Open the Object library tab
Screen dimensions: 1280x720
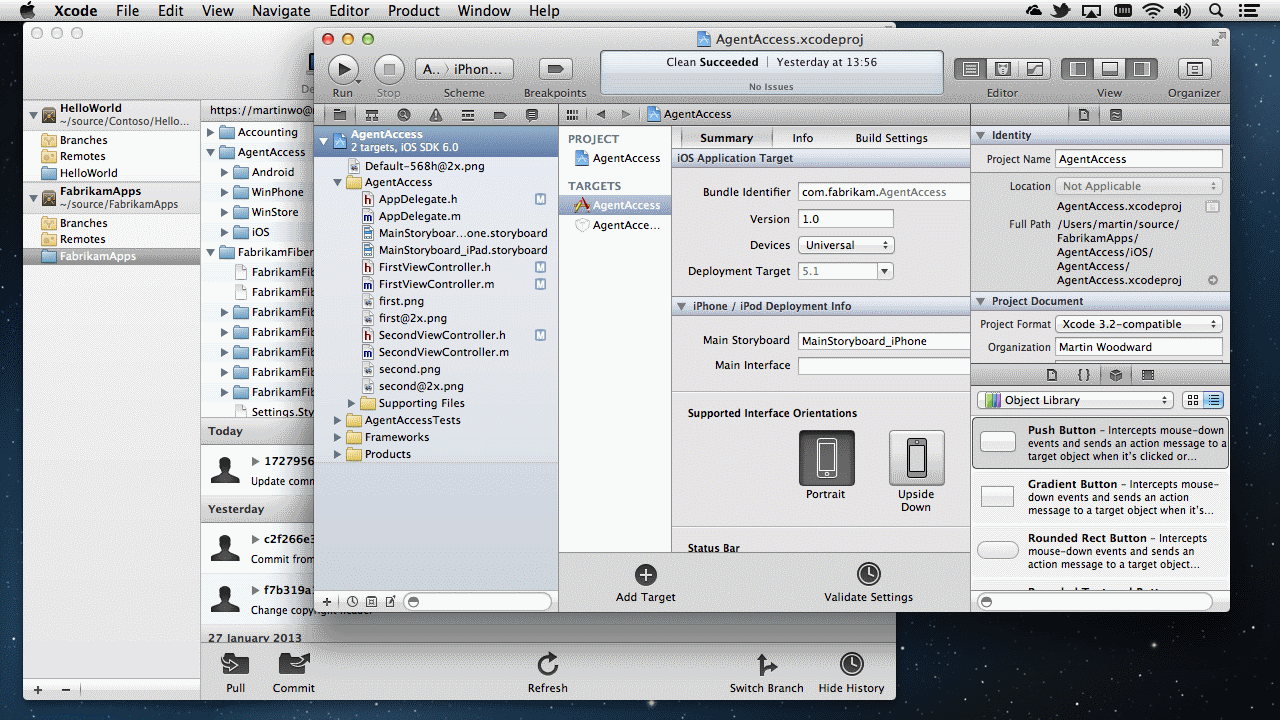1116,375
